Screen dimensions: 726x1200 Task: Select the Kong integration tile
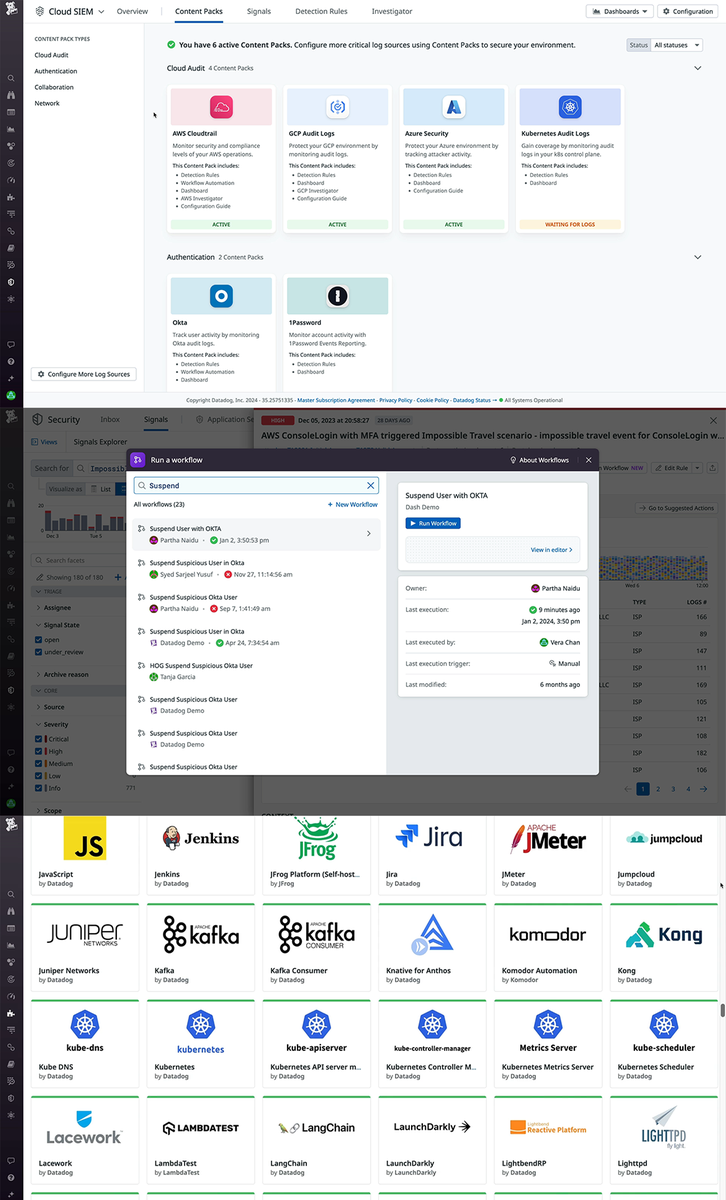pyautogui.click(x=664, y=946)
